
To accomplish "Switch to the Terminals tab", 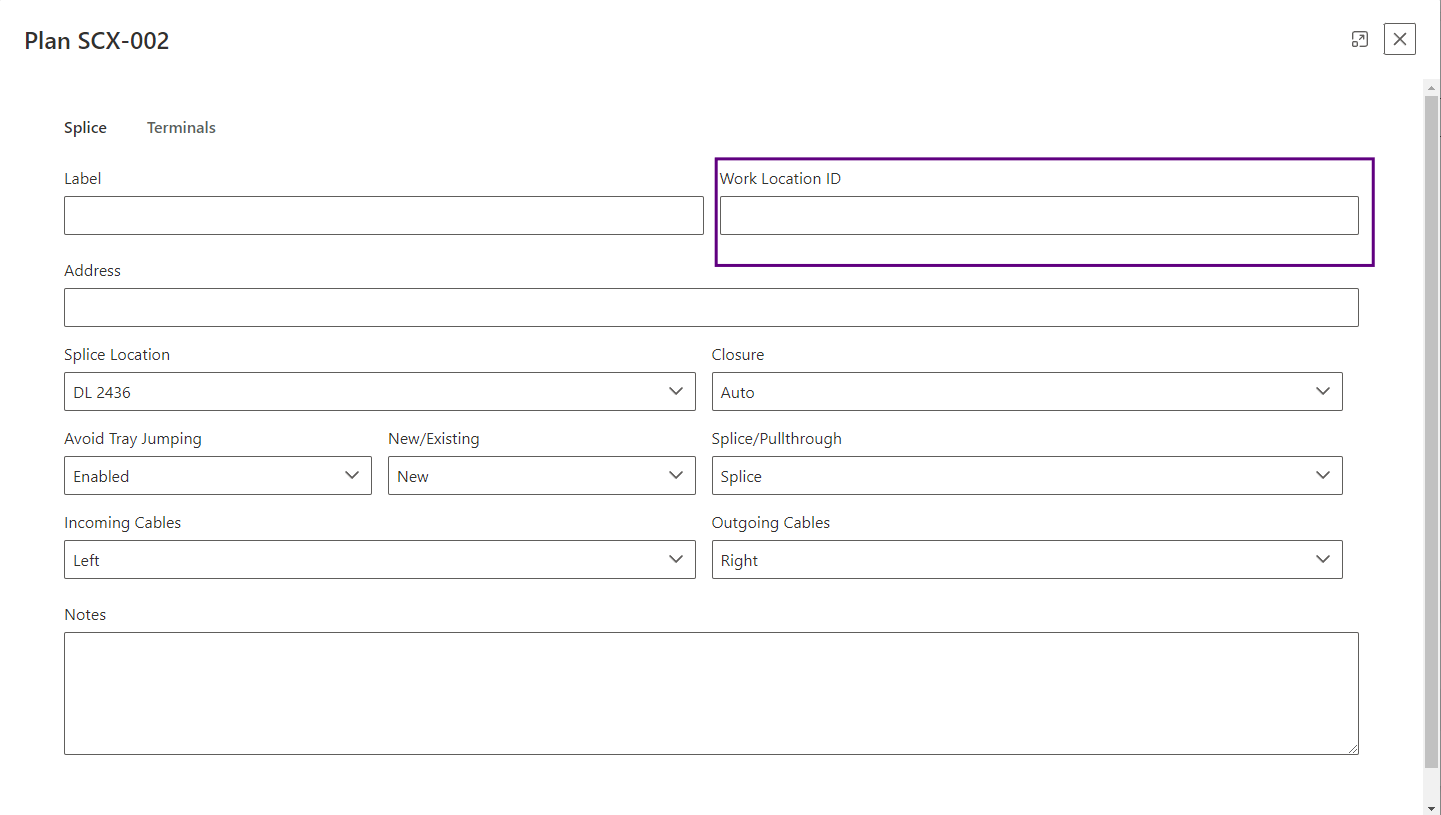I will point(181,128).
